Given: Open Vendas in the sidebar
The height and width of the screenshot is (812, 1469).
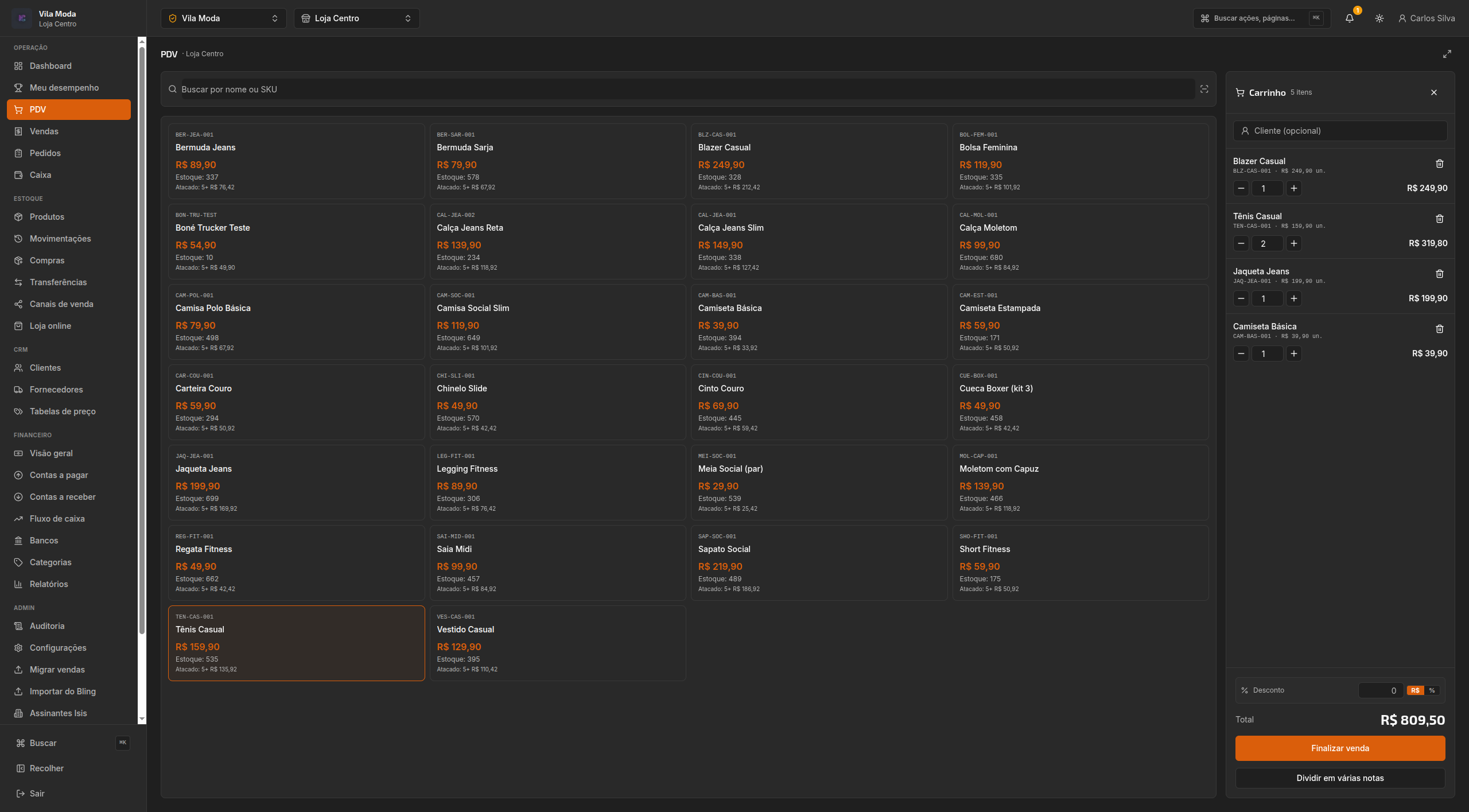Looking at the screenshot, I should click(x=69, y=131).
